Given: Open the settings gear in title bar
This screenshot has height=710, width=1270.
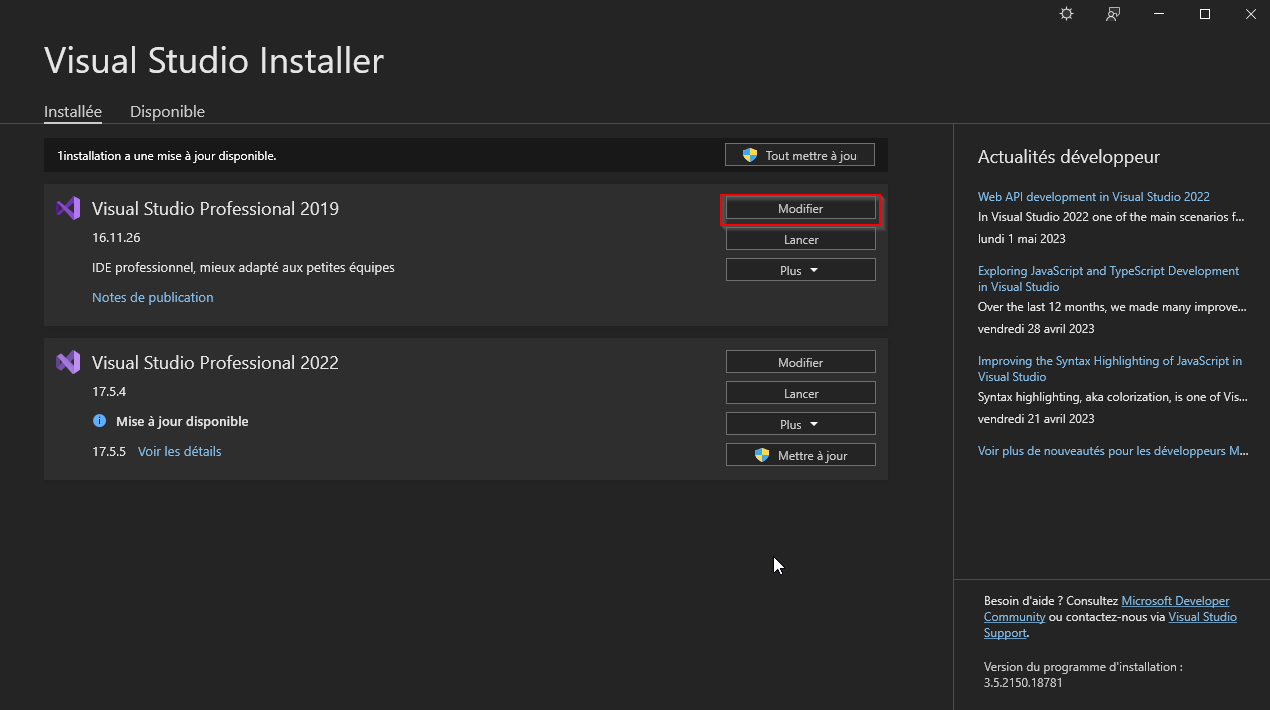Looking at the screenshot, I should 1066,14.
